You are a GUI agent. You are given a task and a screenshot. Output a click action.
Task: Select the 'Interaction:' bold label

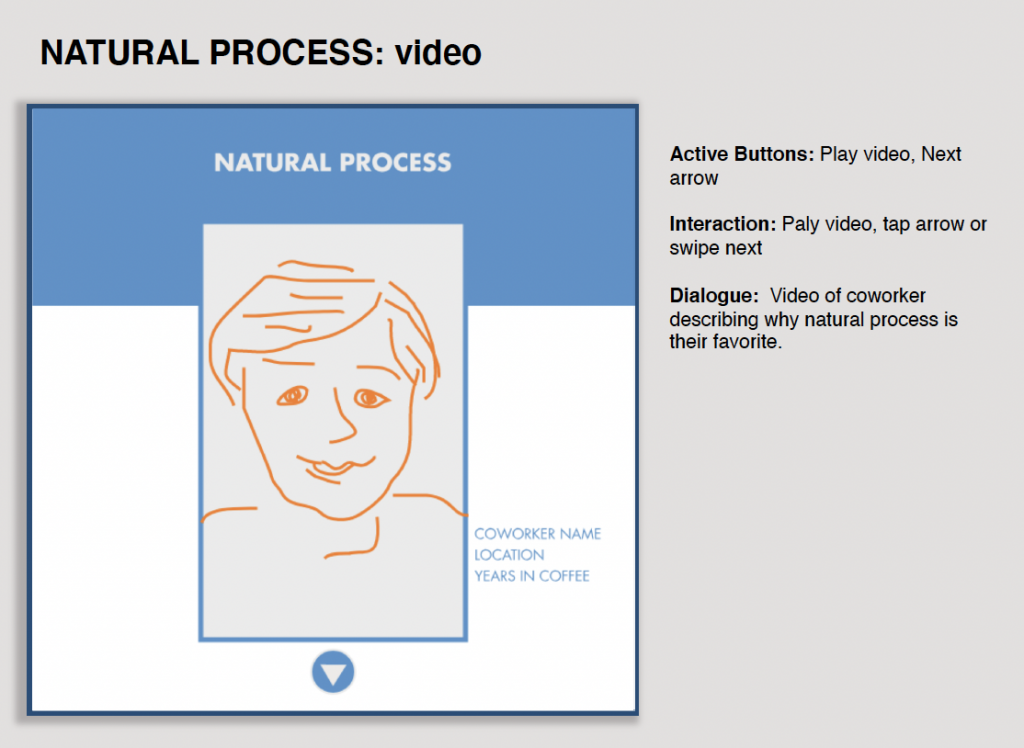coord(722,225)
